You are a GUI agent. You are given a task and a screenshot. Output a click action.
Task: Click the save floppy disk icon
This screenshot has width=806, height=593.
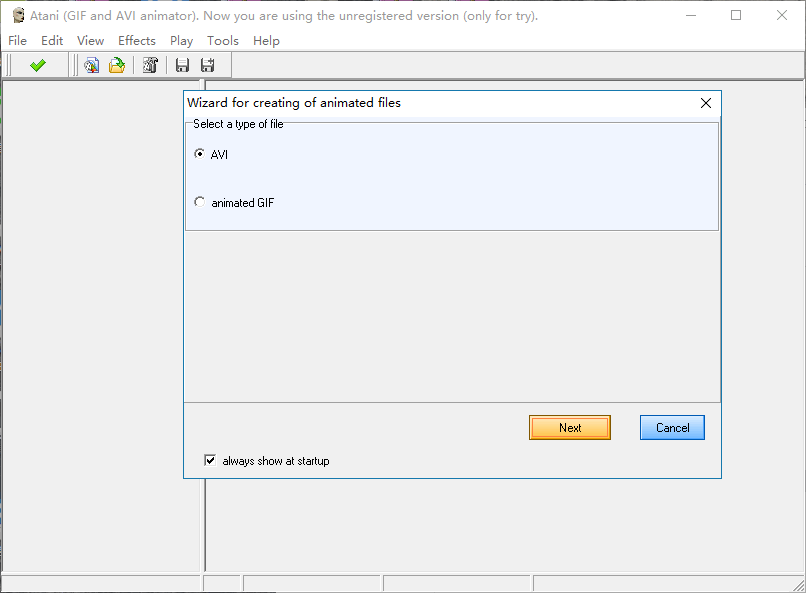182,65
